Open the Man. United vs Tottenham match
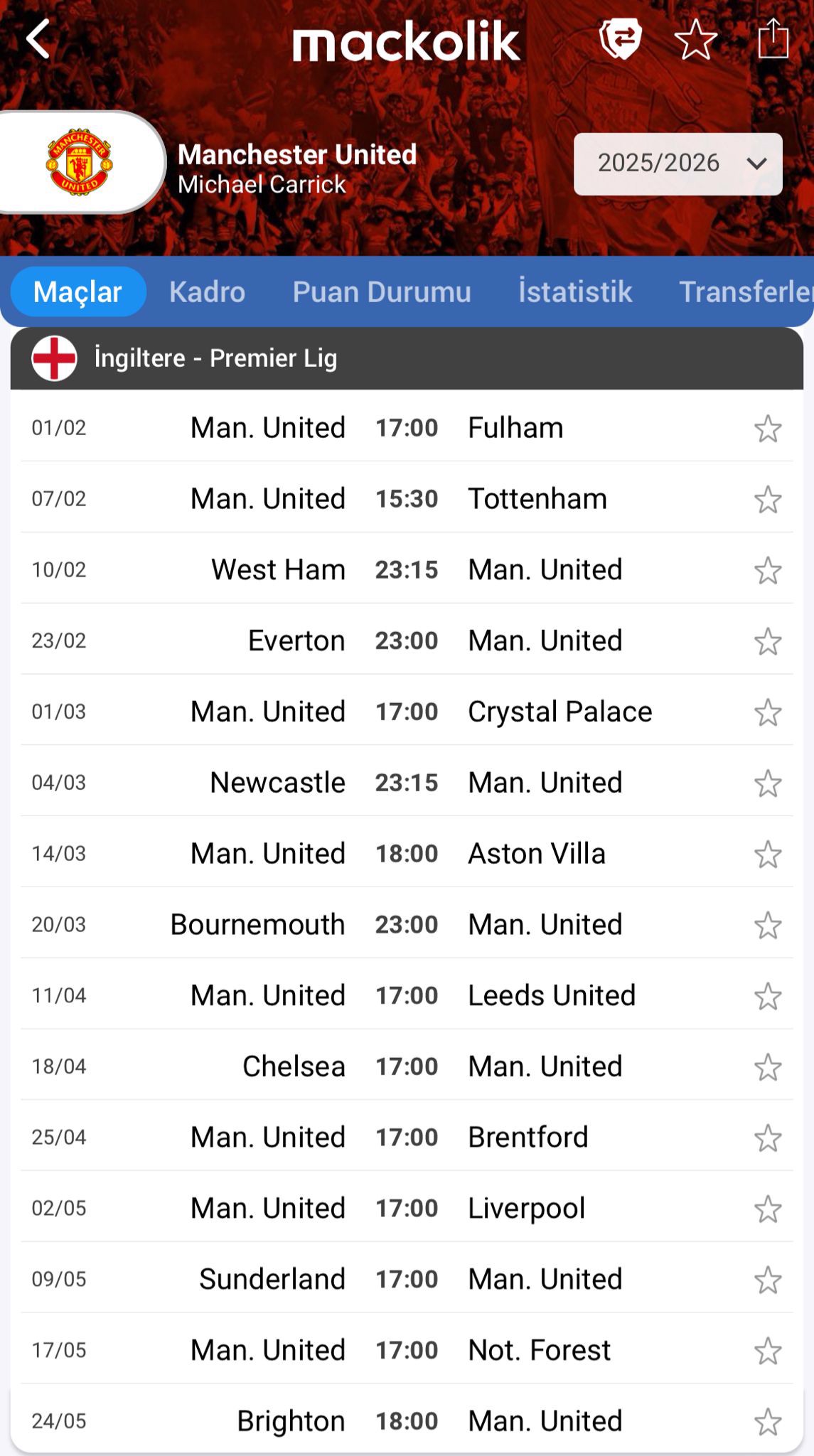 (x=406, y=499)
